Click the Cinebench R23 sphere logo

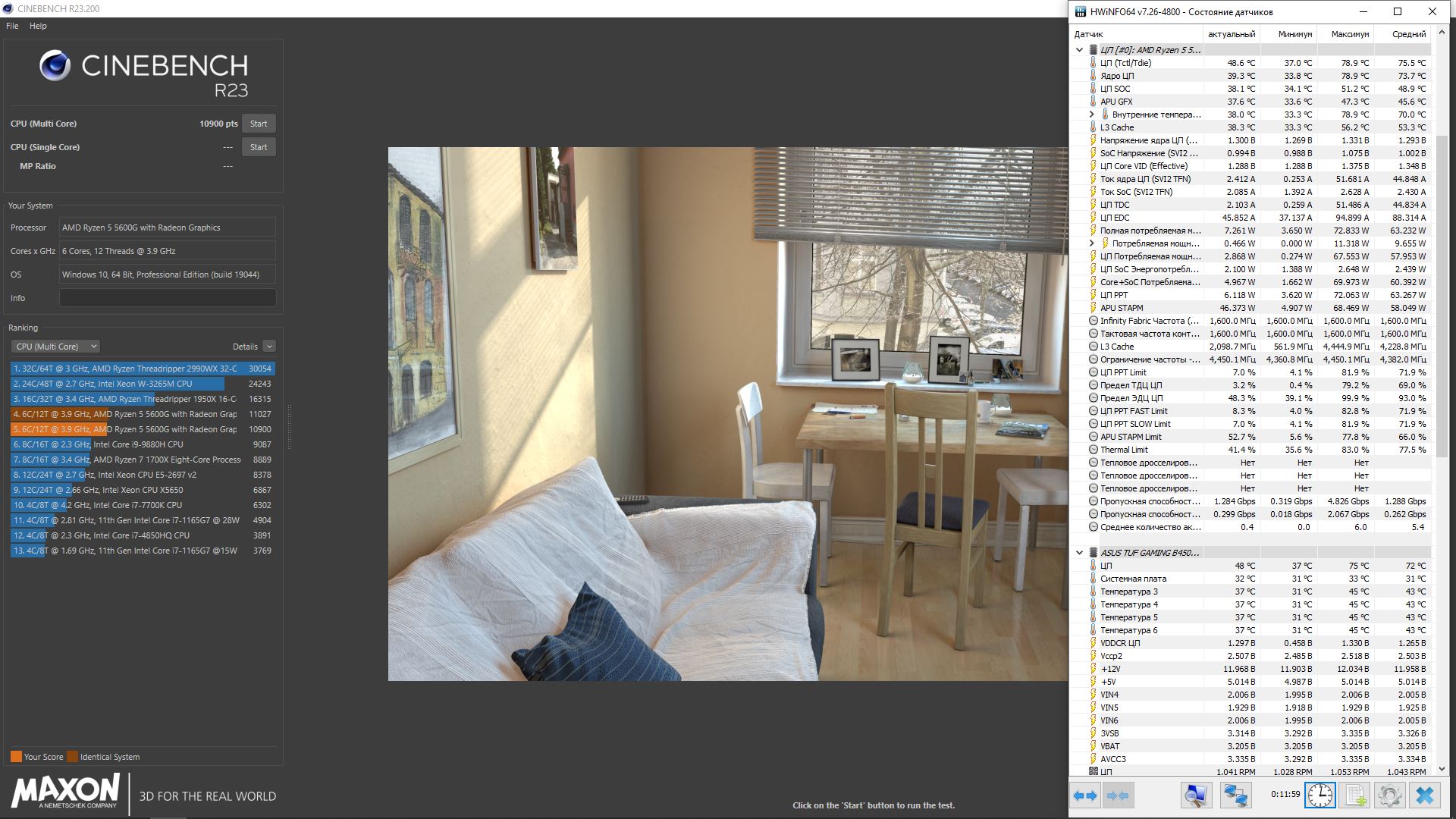(x=55, y=66)
